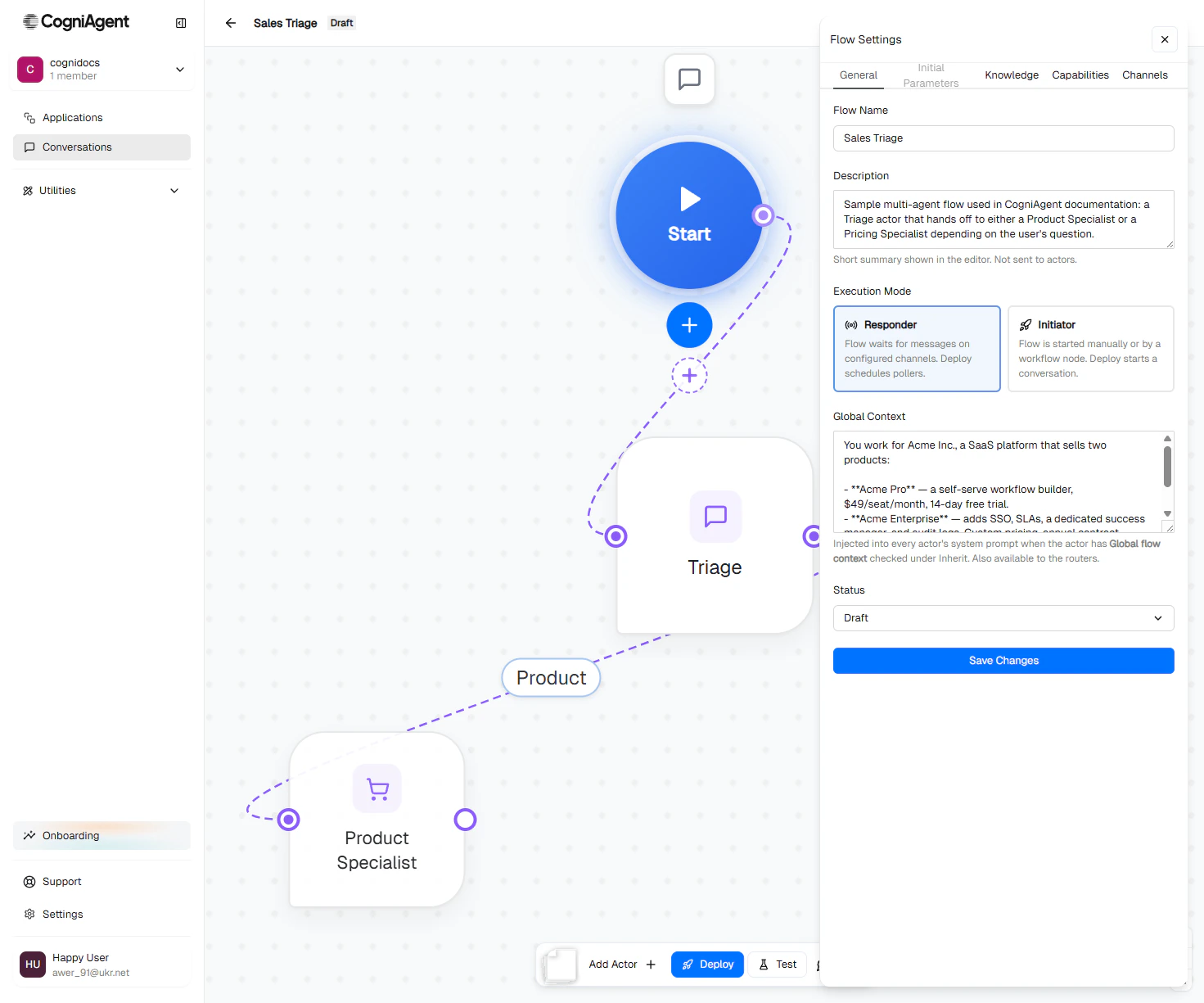
Task: Open the Status Draft dropdown
Action: (x=1003, y=618)
